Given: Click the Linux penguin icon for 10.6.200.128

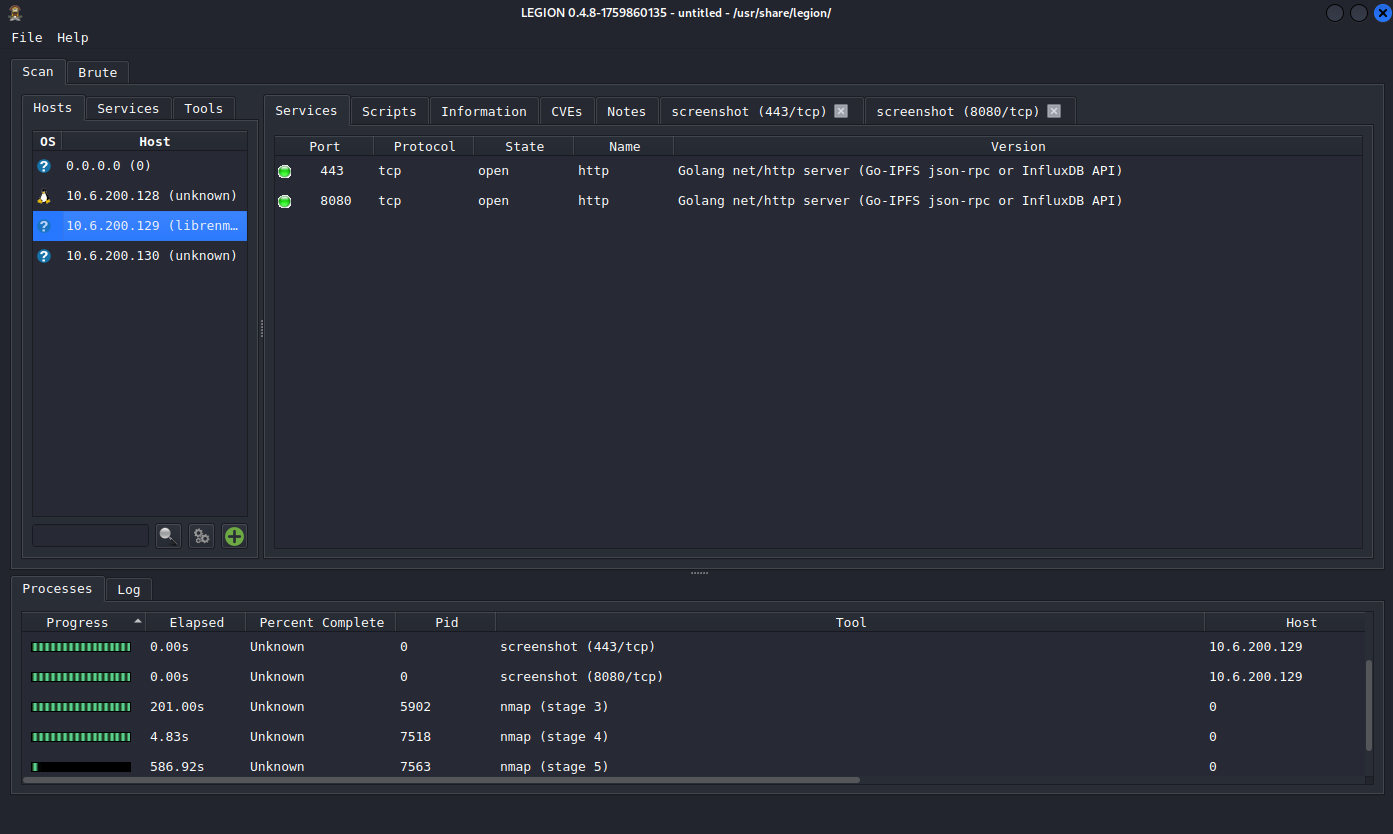Looking at the screenshot, I should (x=44, y=196).
